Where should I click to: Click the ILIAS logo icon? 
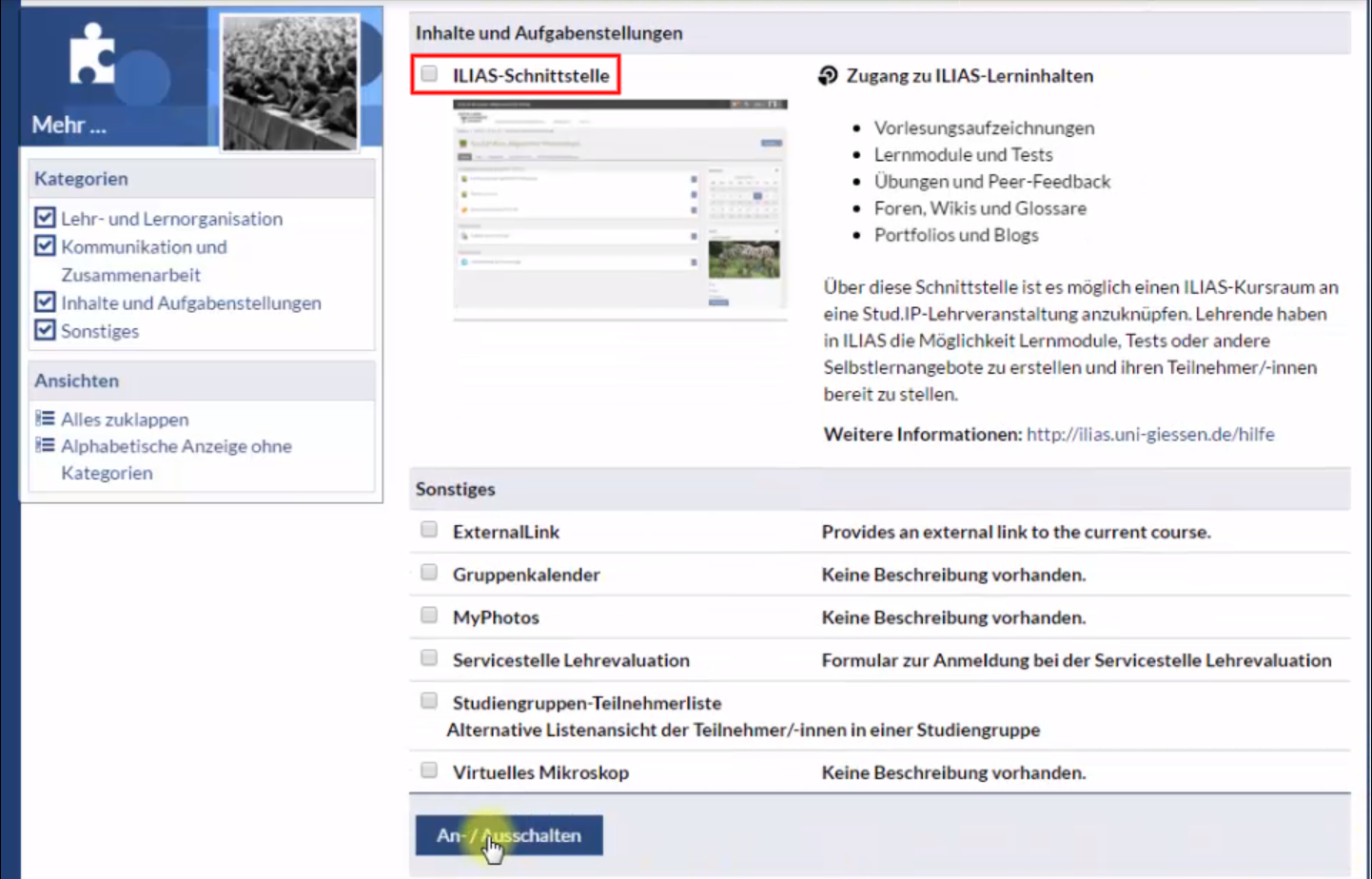[x=828, y=75]
